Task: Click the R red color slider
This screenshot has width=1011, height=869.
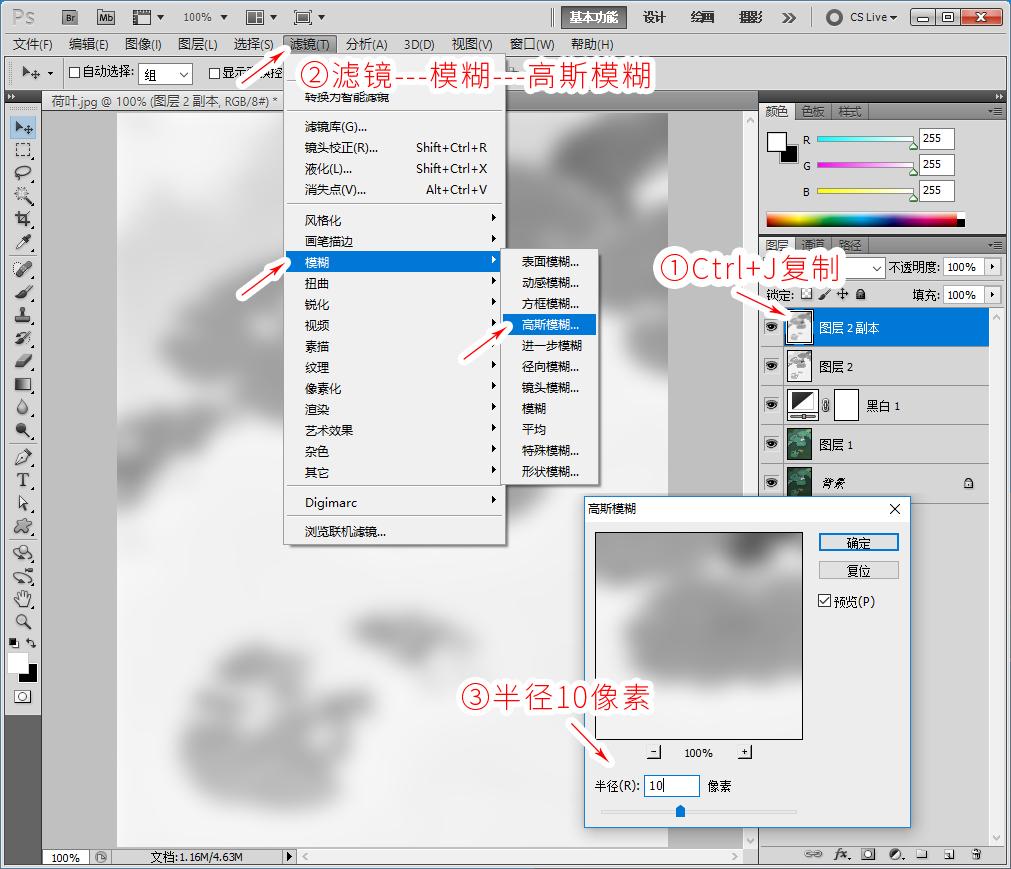Action: pyautogui.click(x=866, y=139)
